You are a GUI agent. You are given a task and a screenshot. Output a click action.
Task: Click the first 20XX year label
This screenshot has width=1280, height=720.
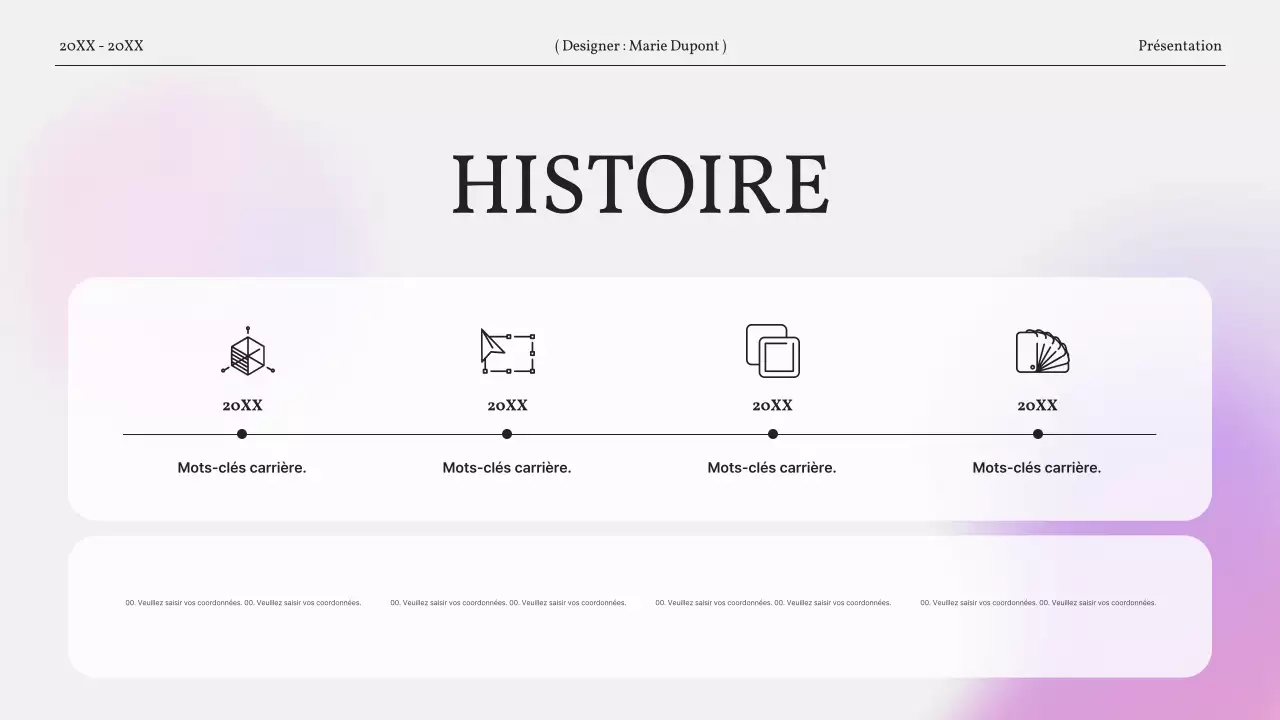(241, 405)
